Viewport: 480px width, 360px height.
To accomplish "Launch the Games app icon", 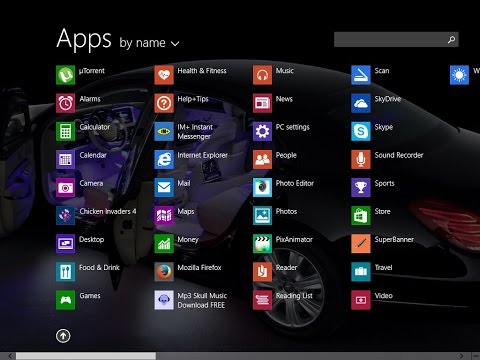I will tap(65, 300).
